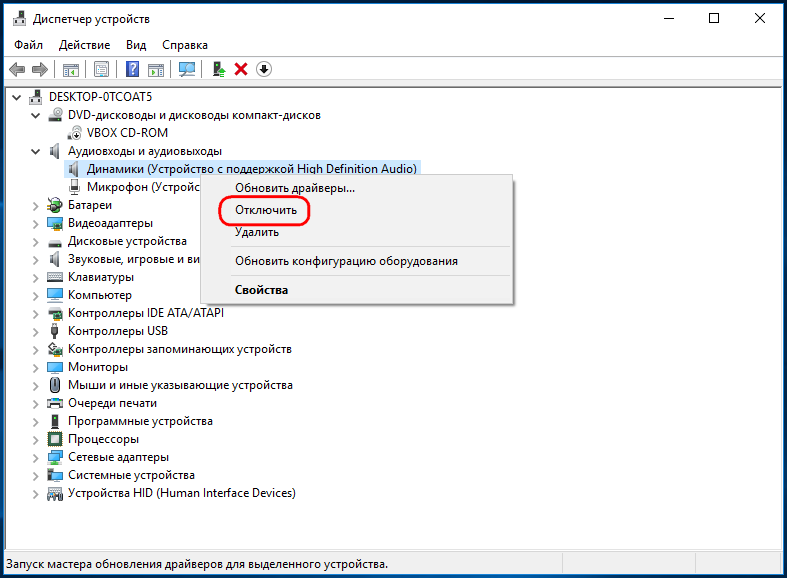Open the Действие menu
787x578 pixels.
pos(84,45)
